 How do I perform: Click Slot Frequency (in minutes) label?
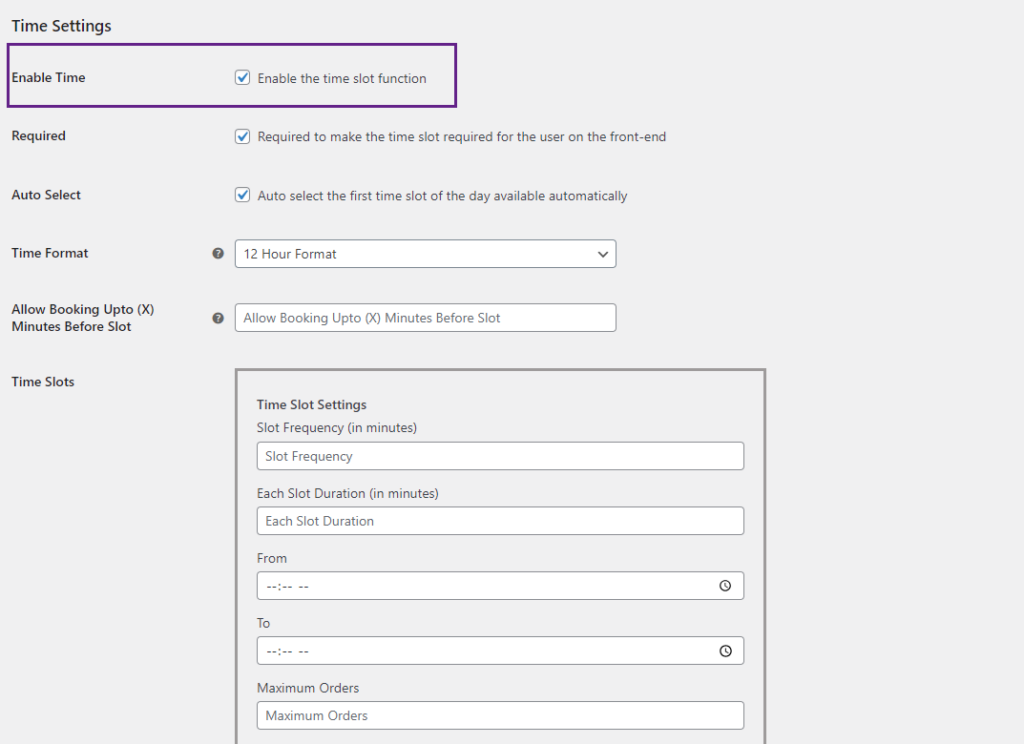point(336,427)
